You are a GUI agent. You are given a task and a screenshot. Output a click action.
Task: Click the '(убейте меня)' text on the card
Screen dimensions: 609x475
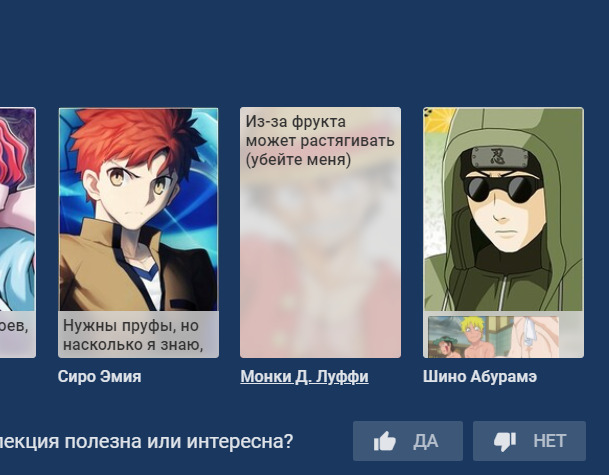pyautogui.click(x=298, y=160)
